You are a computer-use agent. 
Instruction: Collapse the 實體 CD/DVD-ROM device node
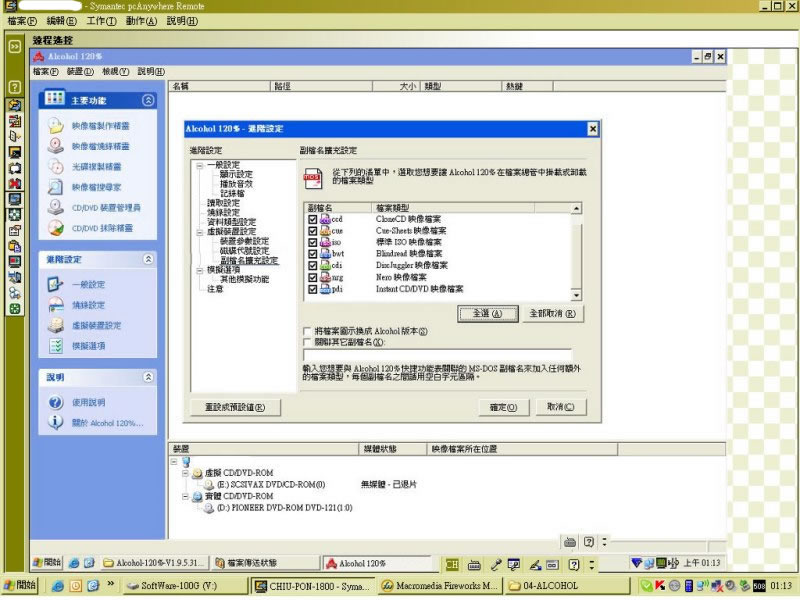(x=186, y=496)
